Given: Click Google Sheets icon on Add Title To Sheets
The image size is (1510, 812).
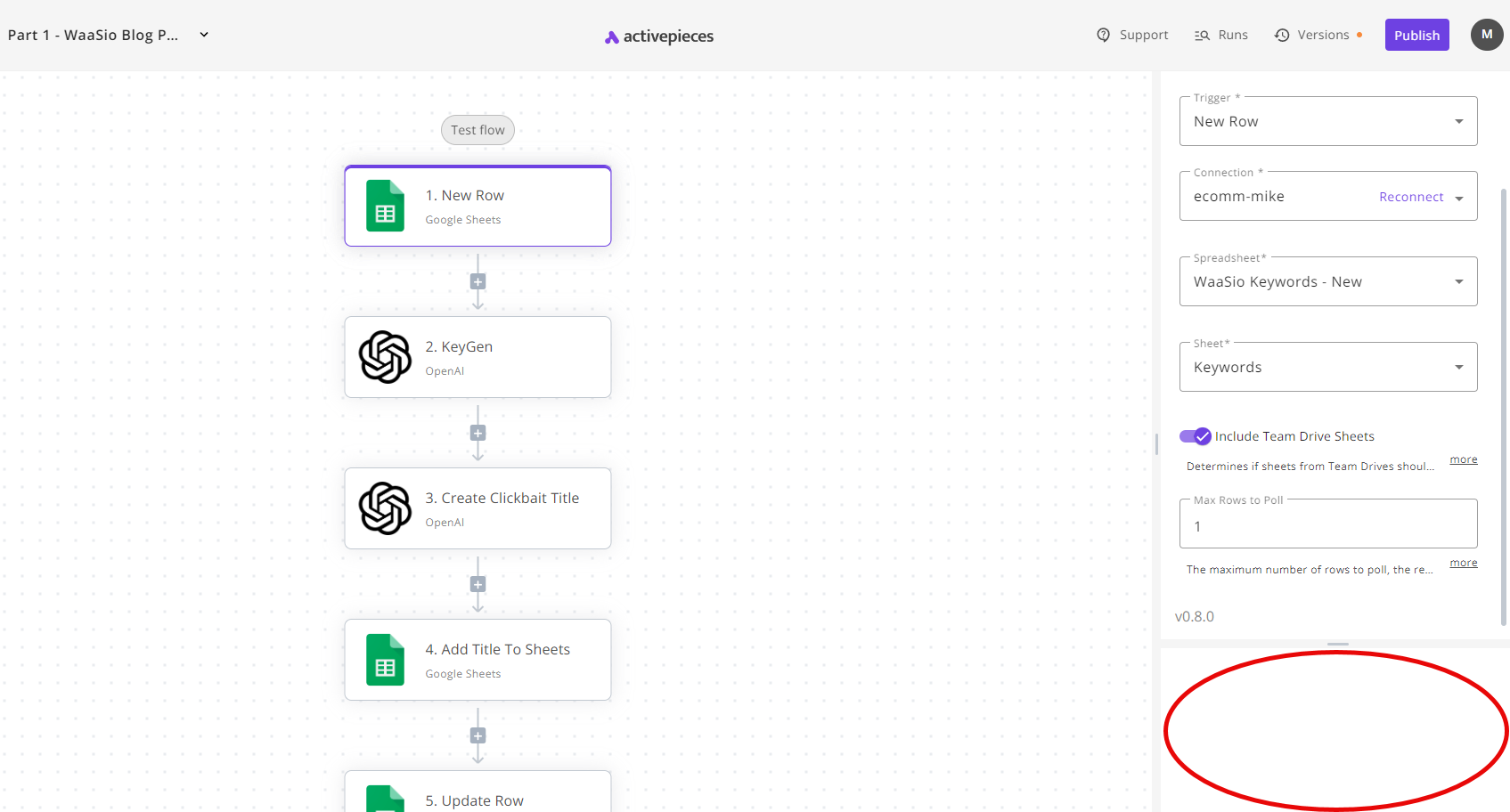Looking at the screenshot, I should (x=385, y=660).
